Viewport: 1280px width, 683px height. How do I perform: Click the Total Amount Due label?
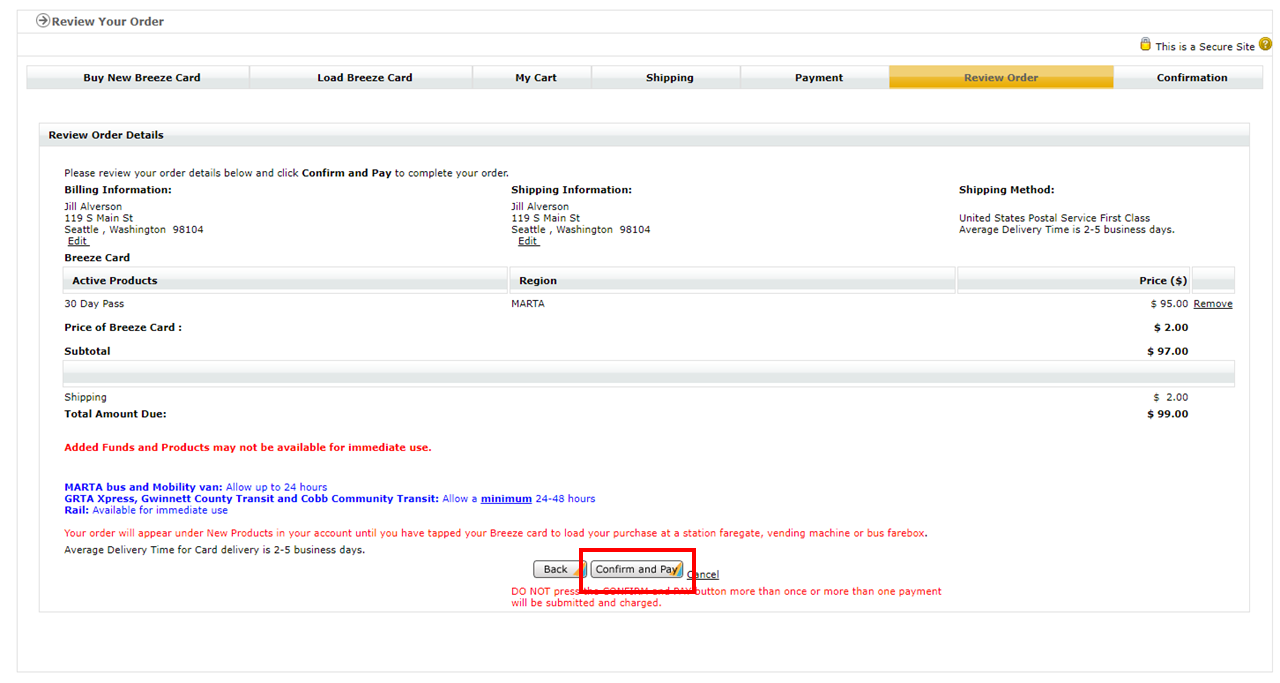pyautogui.click(x=115, y=414)
